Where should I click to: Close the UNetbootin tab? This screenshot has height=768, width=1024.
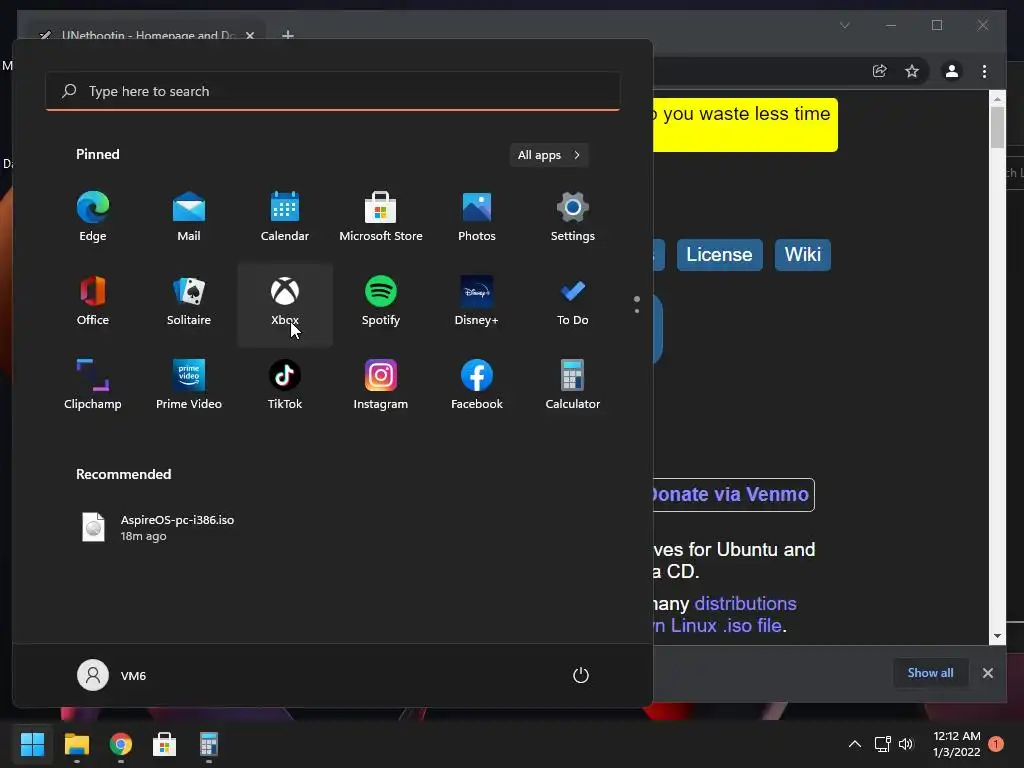click(250, 35)
